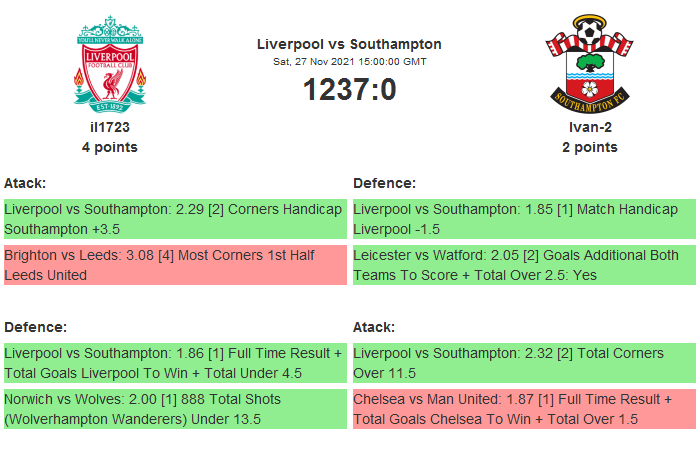Click the left Atack heading

(25, 183)
